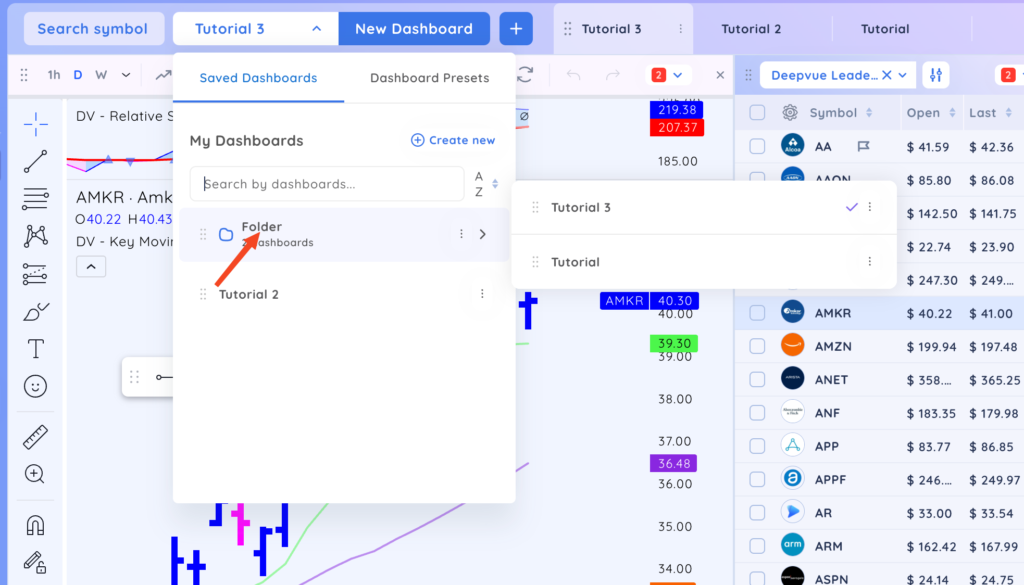The height and width of the screenshot is (585, 1024).
Task: Open Tutorial 2 dashboard three-dot menu
Action: pos(482,294)
